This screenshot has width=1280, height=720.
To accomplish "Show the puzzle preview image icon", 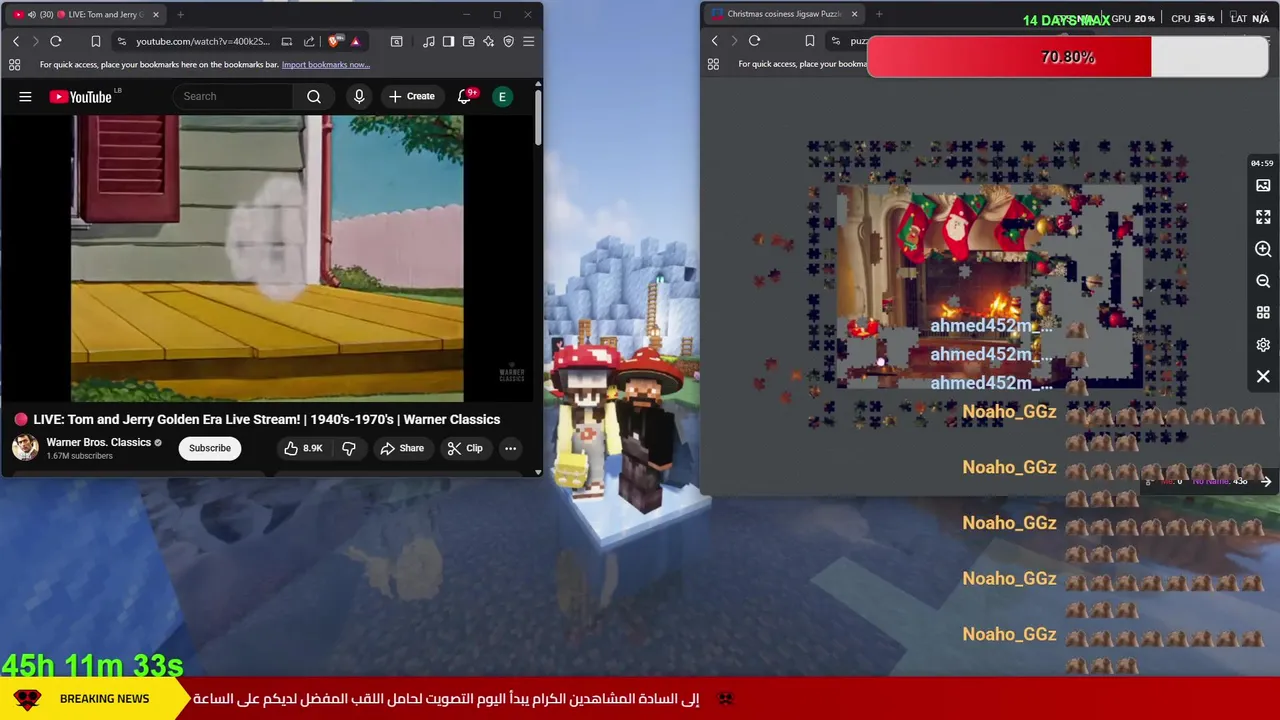I will point(1263,185).
